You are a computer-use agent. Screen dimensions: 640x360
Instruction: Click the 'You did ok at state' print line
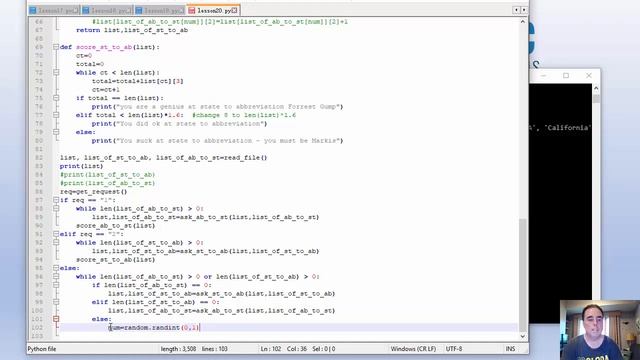coord(179,124)
